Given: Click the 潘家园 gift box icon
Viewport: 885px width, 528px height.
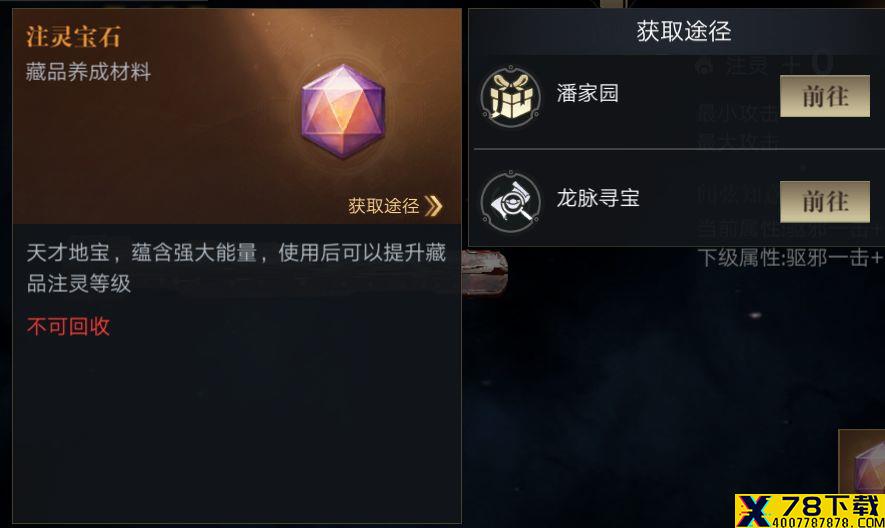Looking at the screenshot, I should pyautogui.click(x=510, y=97).
